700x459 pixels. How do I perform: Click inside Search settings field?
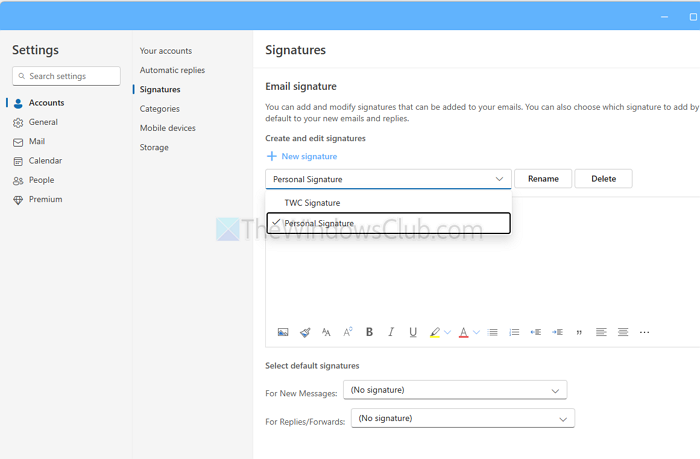tap(67, 76)
